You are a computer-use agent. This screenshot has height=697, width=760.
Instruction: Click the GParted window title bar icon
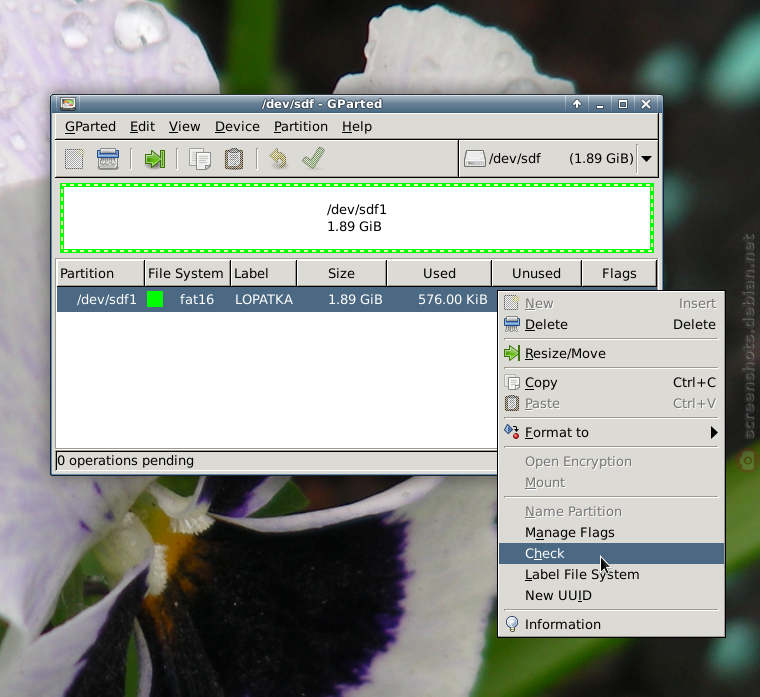tap(68, 104)
